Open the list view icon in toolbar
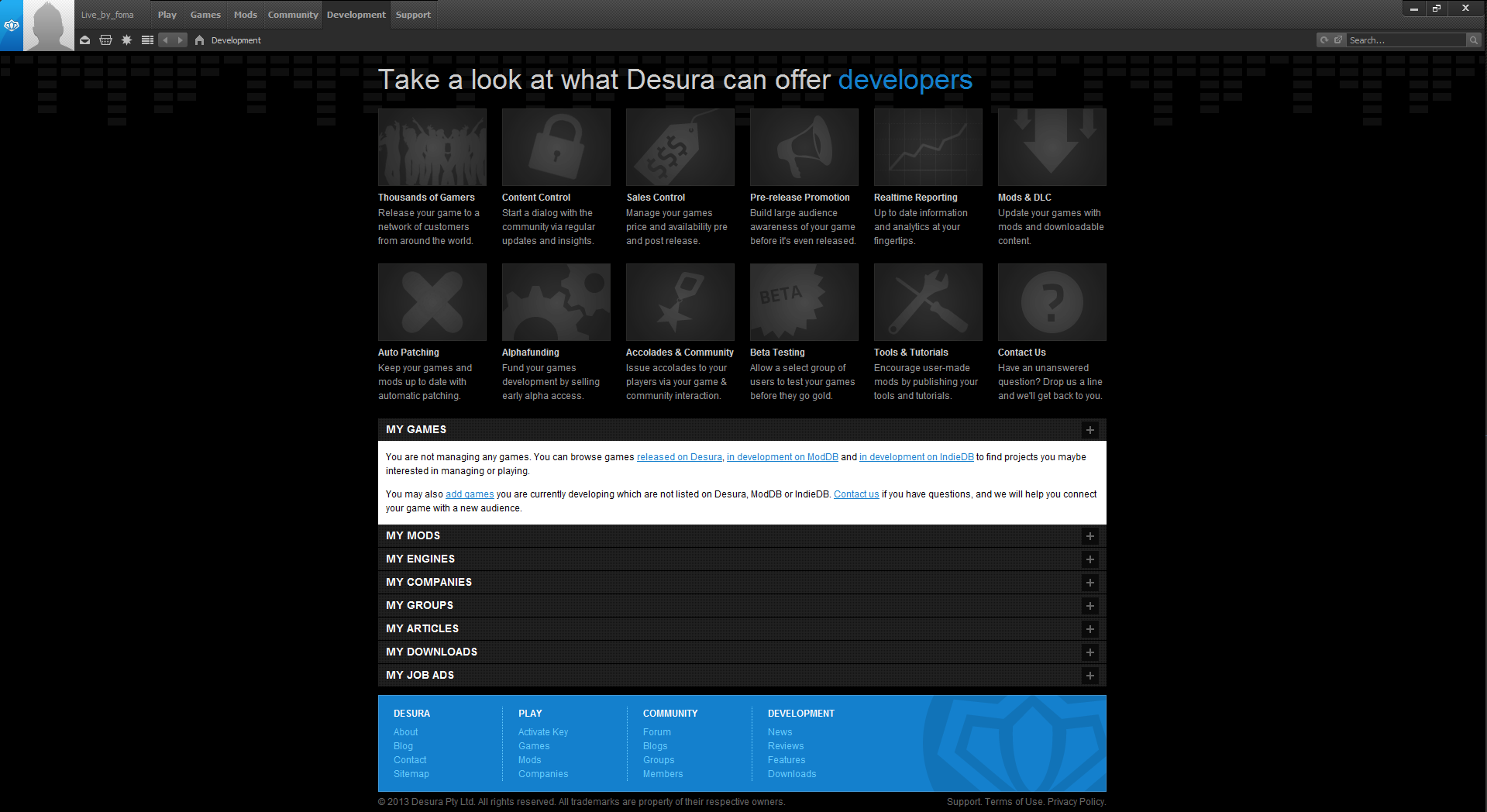 147,40
